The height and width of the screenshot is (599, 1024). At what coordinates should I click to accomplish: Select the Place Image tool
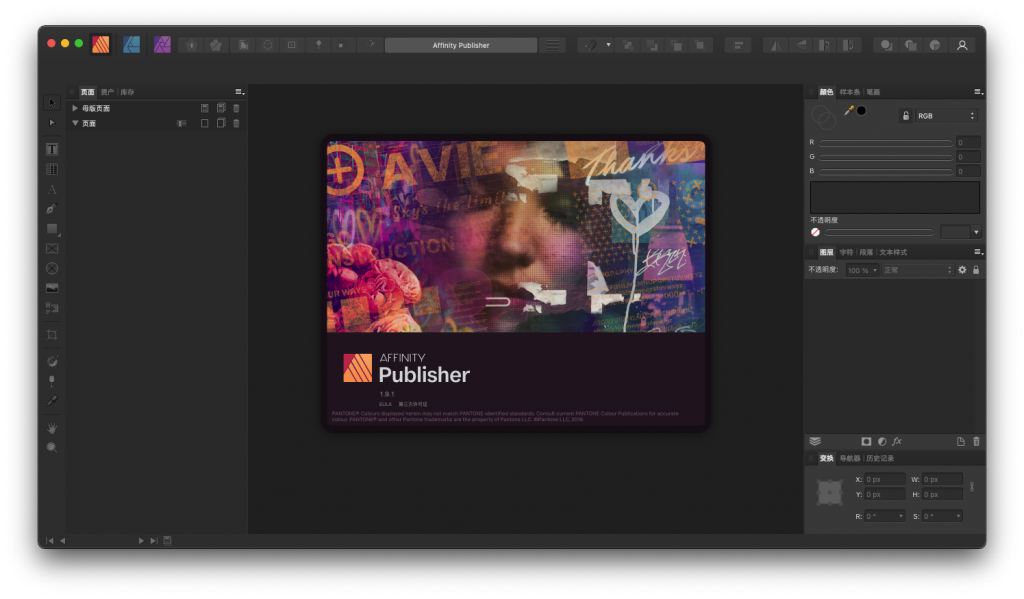click(x=52, y=288)
